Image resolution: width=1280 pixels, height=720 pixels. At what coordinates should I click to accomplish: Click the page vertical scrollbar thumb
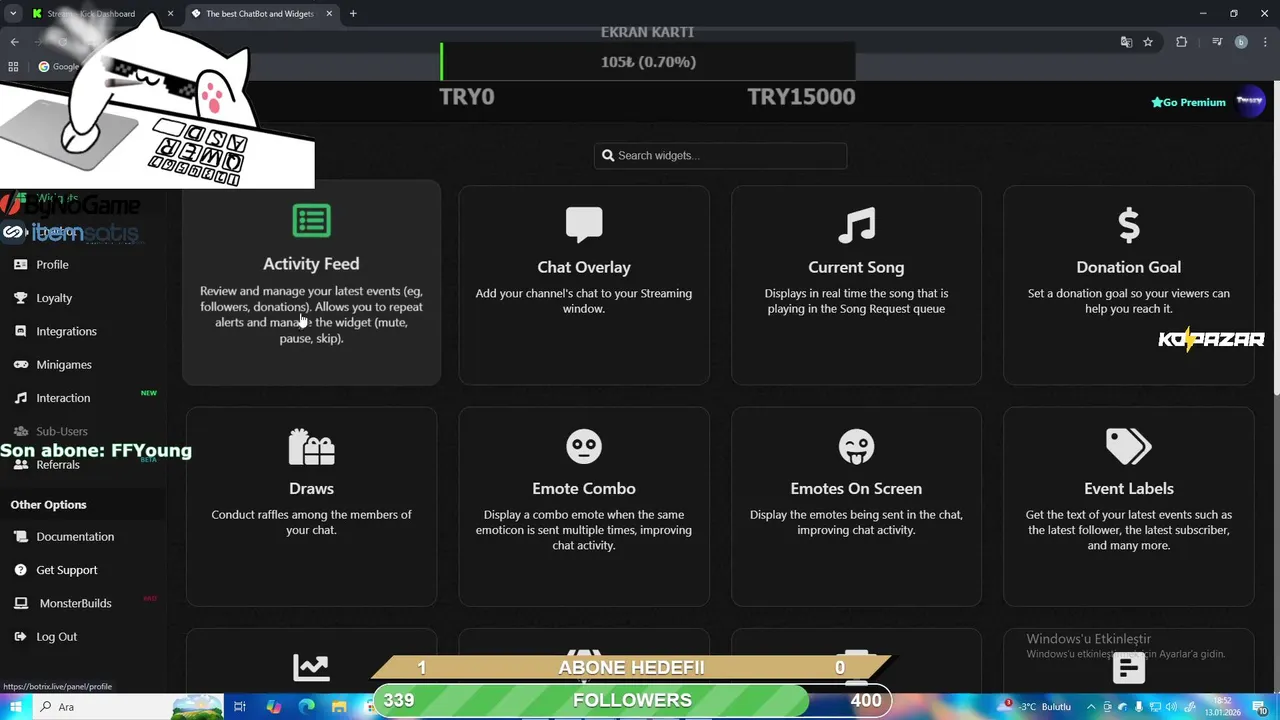(x=1275, y=240)
